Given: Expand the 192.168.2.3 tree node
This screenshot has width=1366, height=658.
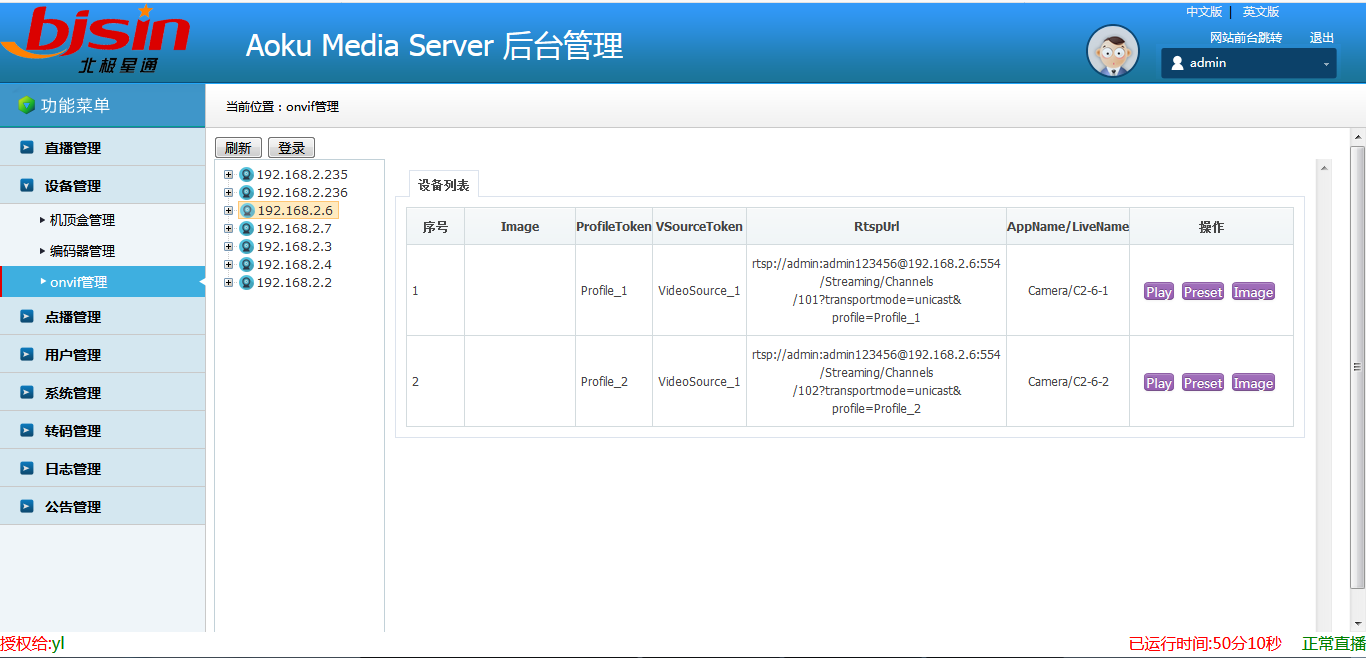Looking at the screenshot, I should coord(228,247).
